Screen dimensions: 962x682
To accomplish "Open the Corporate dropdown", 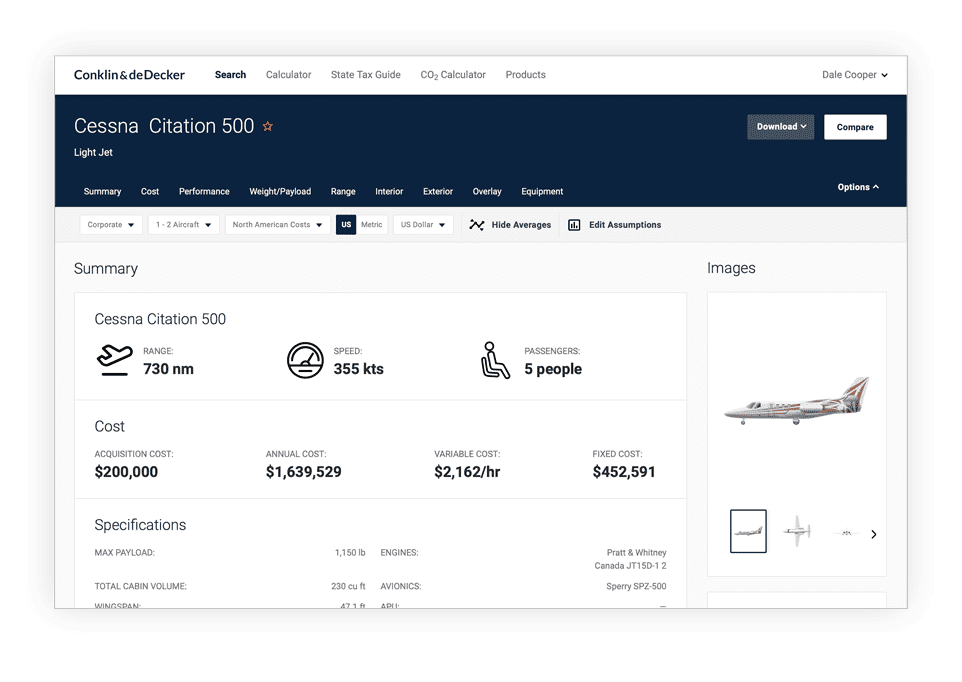I will coord(111,225).
